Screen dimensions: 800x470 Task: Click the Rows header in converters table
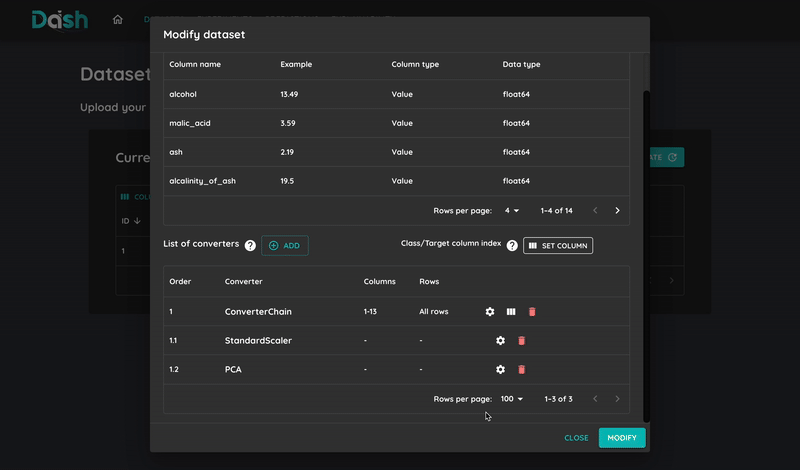(429, 282)
